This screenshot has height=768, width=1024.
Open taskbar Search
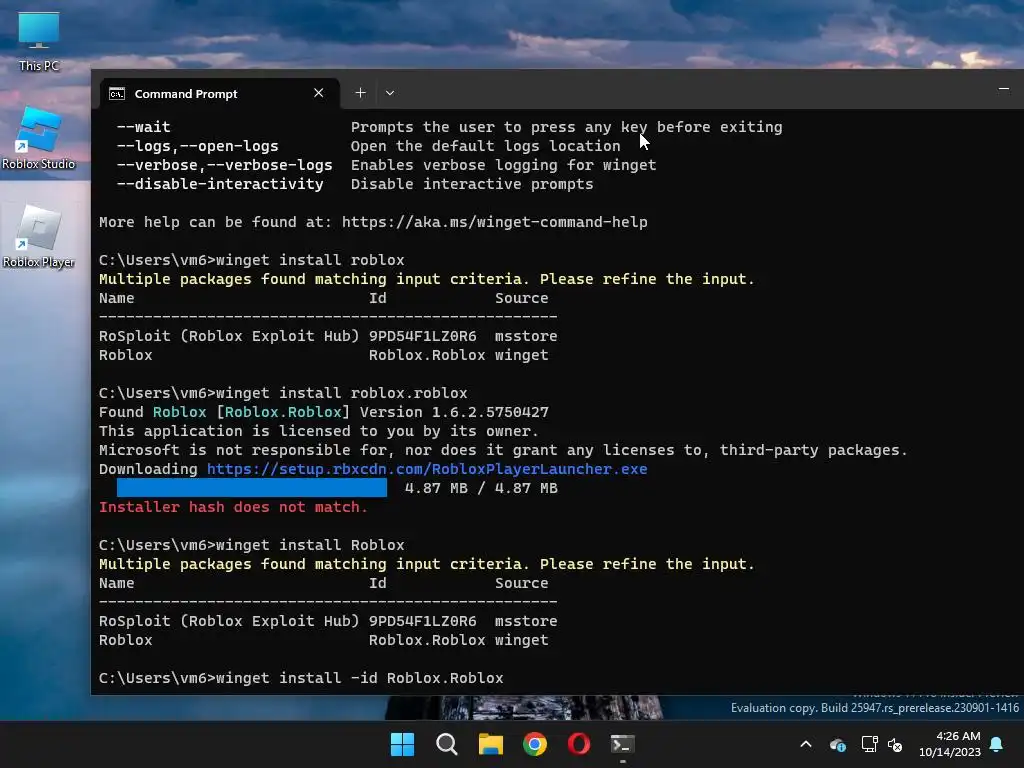[447, 744]
